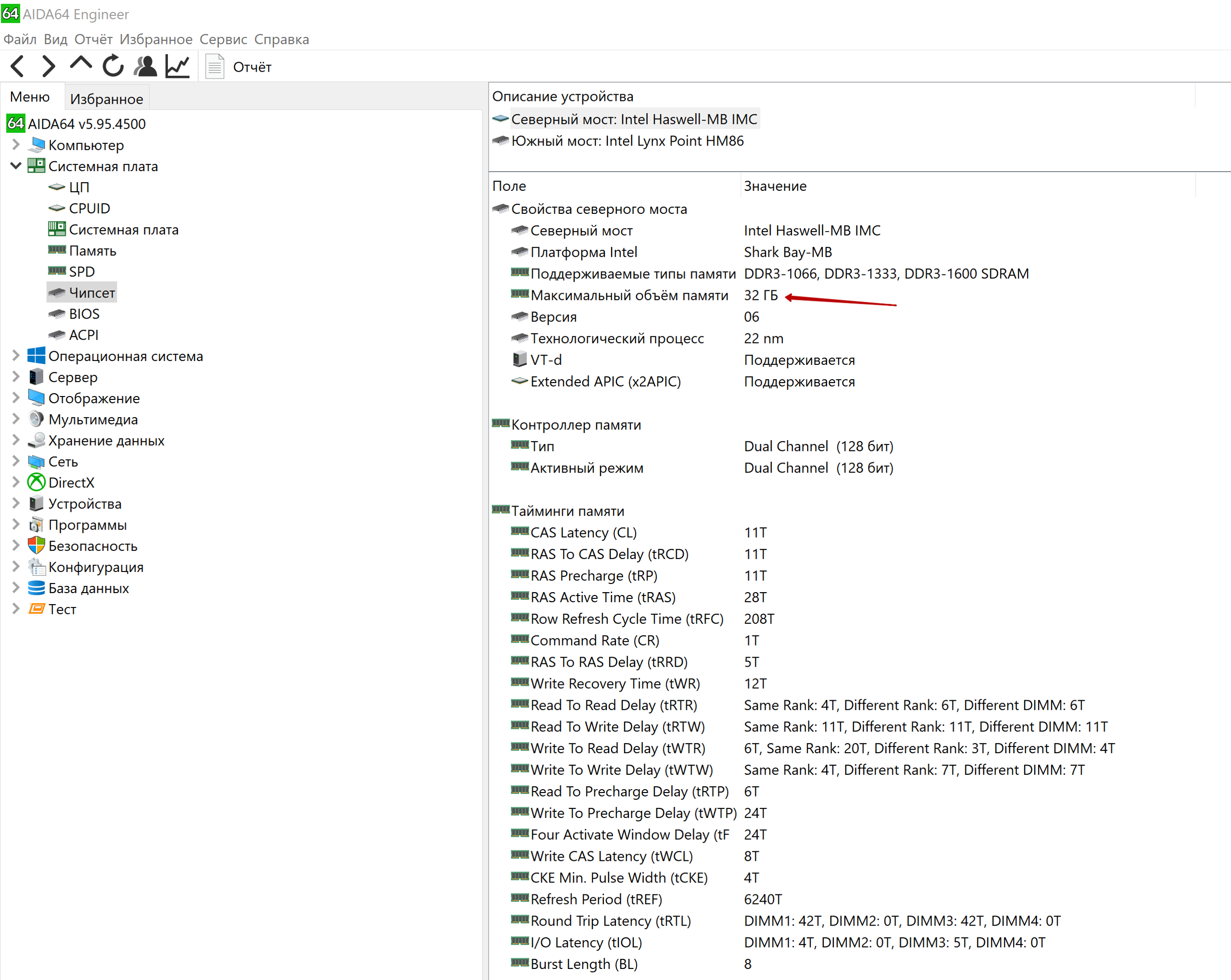The height and width of the screenshot is (980, 1231).
Task: Select the SPD memory tree item
Action: (x=82, y=272)
